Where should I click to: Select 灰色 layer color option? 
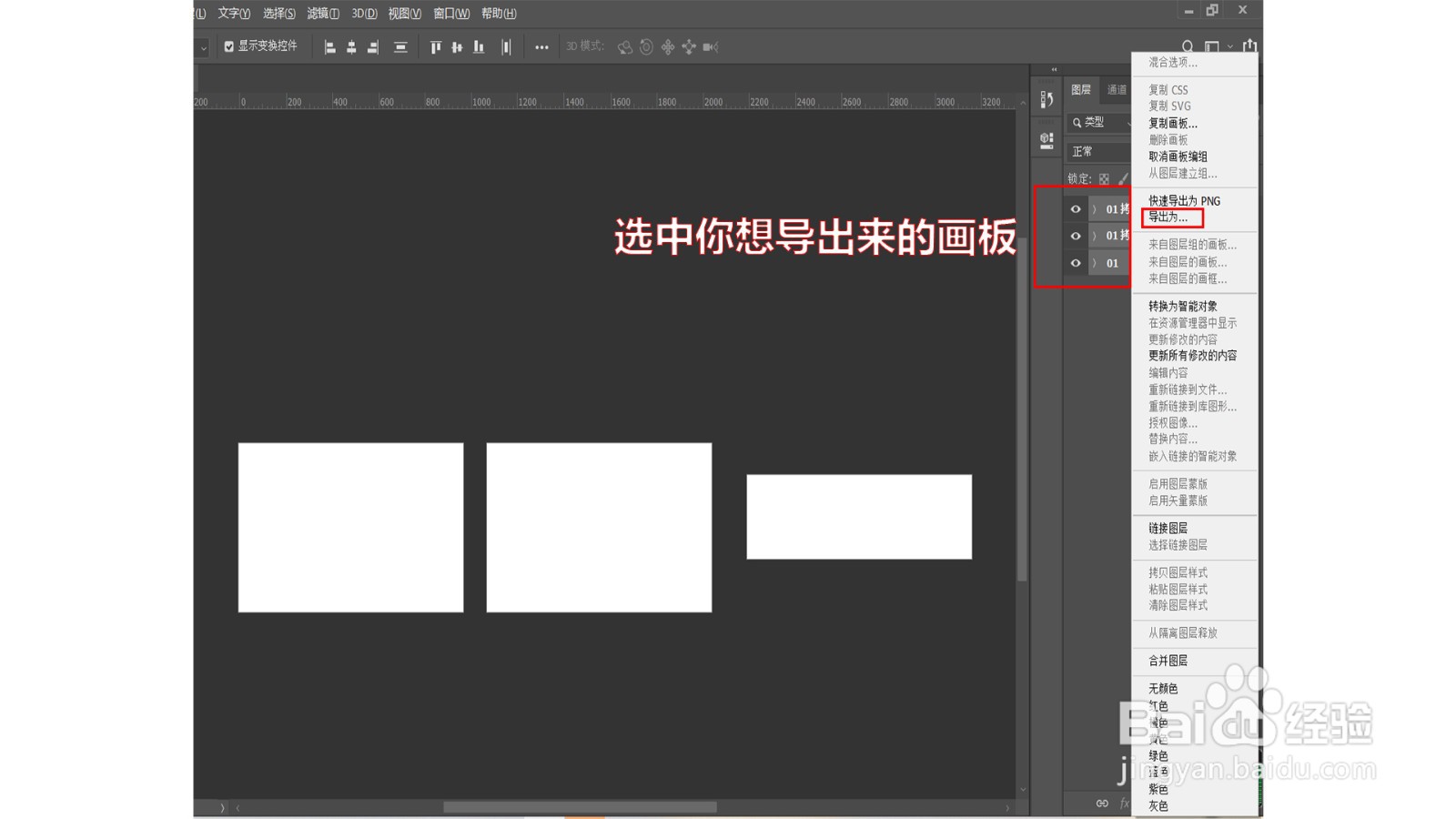pyautogui.click(x=1158, y=806)
